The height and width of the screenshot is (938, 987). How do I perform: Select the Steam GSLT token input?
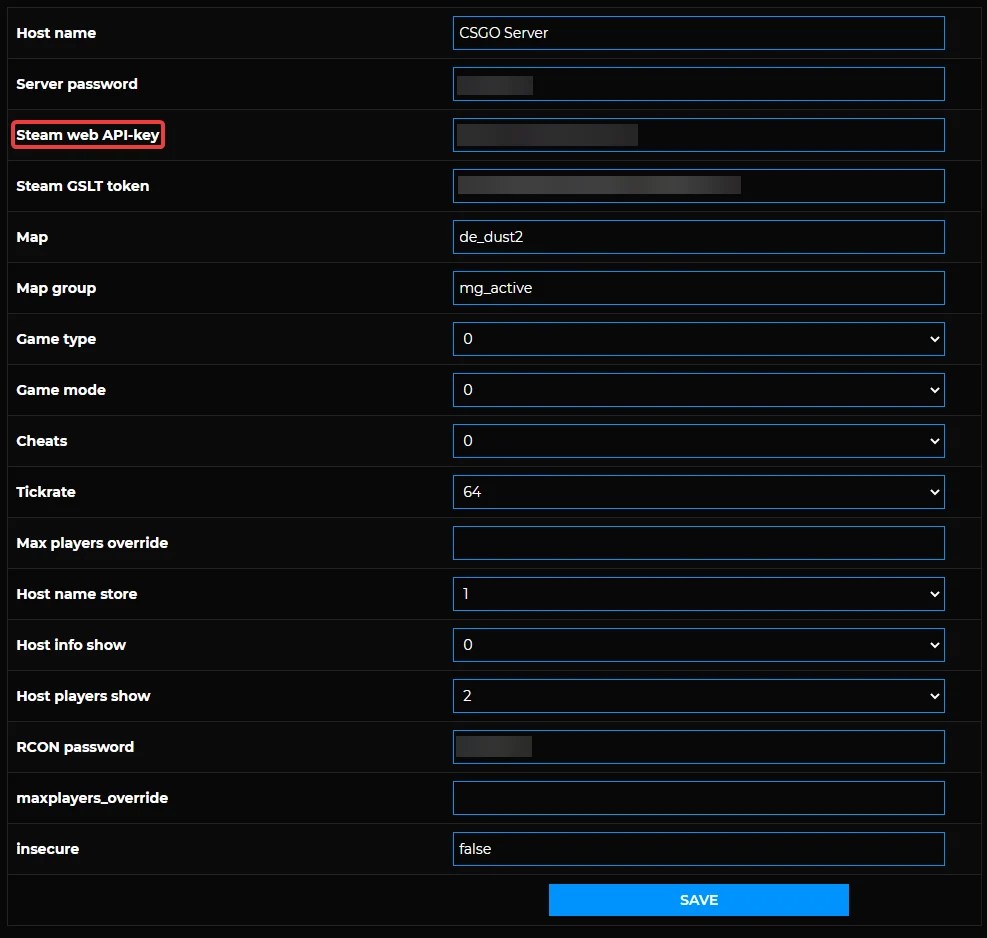698,185
